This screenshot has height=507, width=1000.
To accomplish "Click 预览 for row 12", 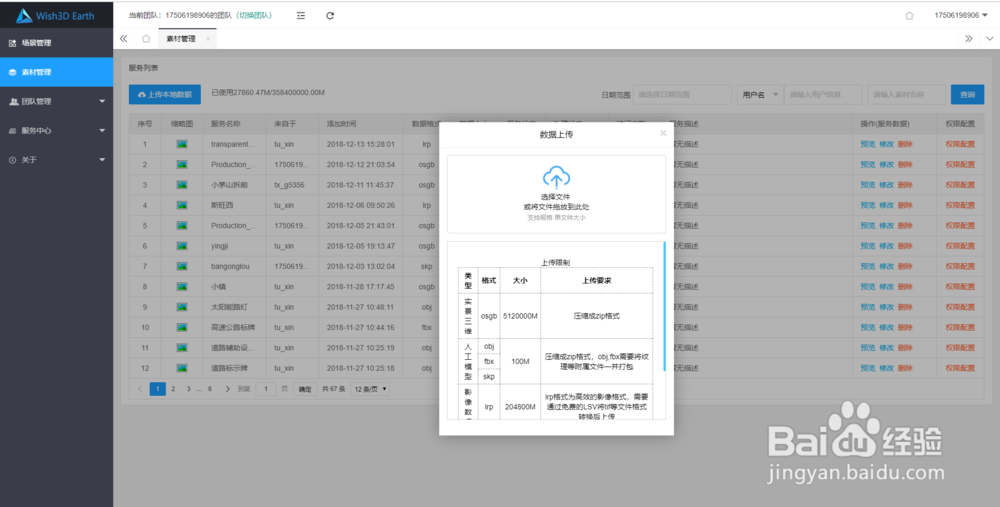I will [x=867, y=369].
